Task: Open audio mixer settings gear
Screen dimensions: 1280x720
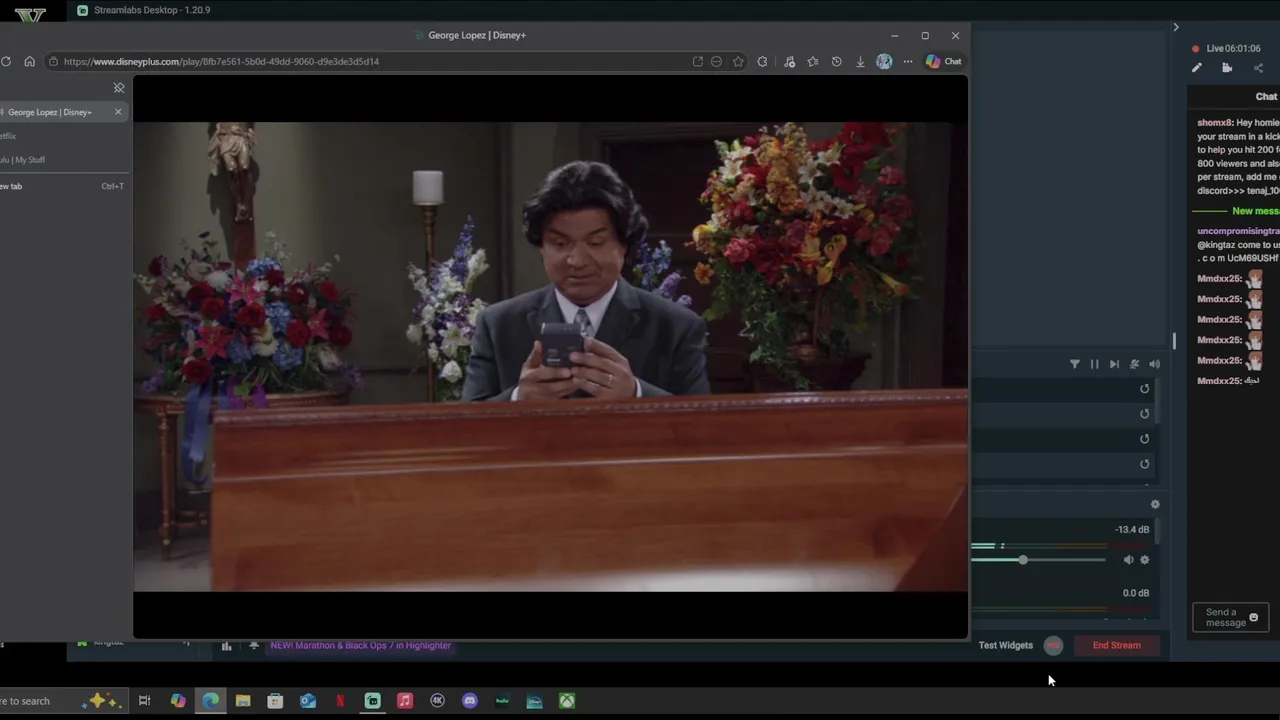Action: pos(1155,505)
